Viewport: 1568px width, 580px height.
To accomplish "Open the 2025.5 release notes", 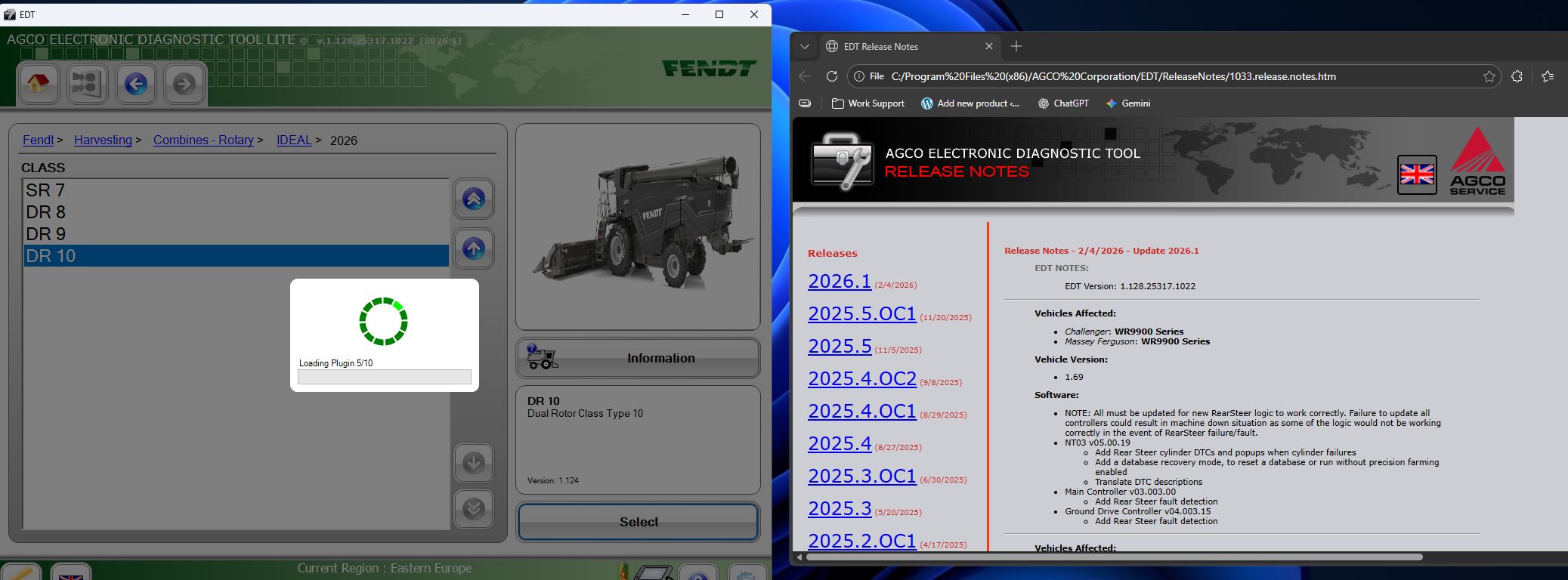I will (x=840, y=346).
